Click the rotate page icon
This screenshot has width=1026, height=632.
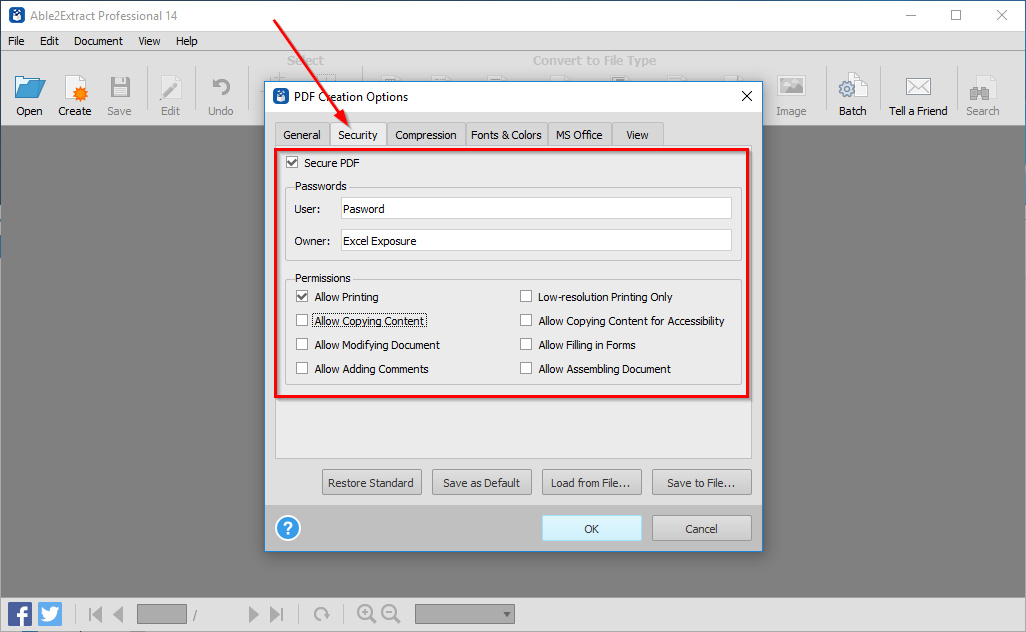pos(321,614)
